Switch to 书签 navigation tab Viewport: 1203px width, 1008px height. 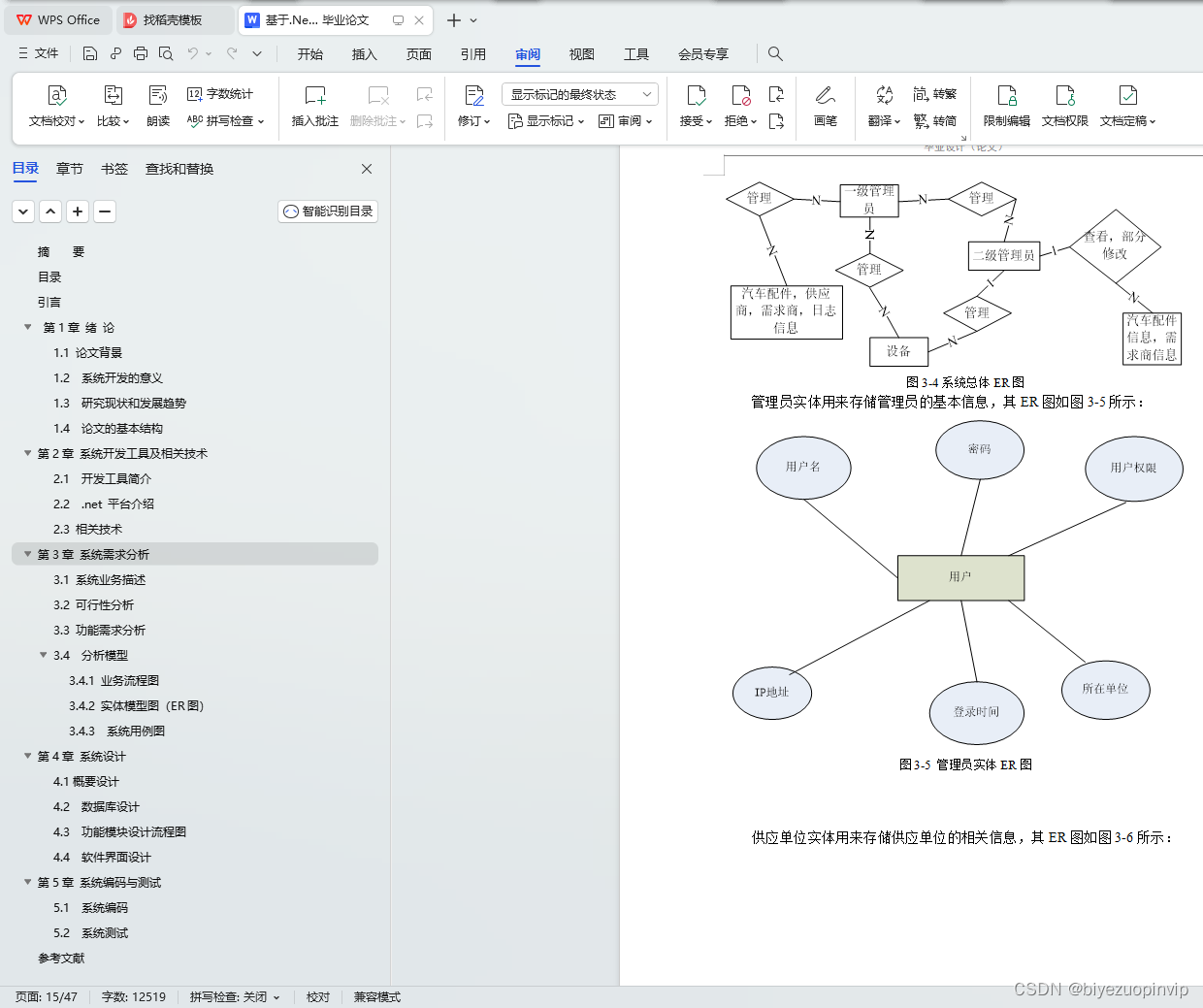click(x=114, y=169)
